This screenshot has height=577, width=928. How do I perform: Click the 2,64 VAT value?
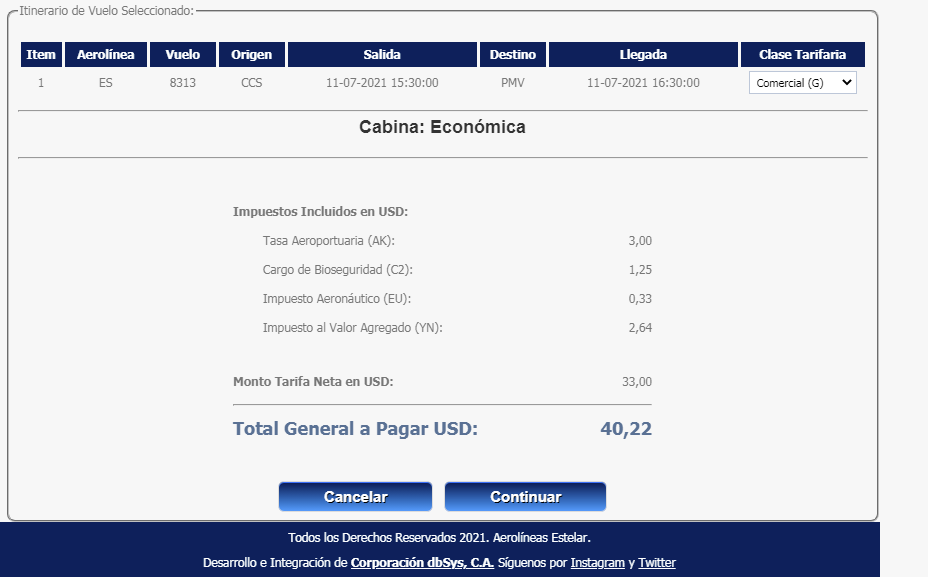click(x=640, y=328)
